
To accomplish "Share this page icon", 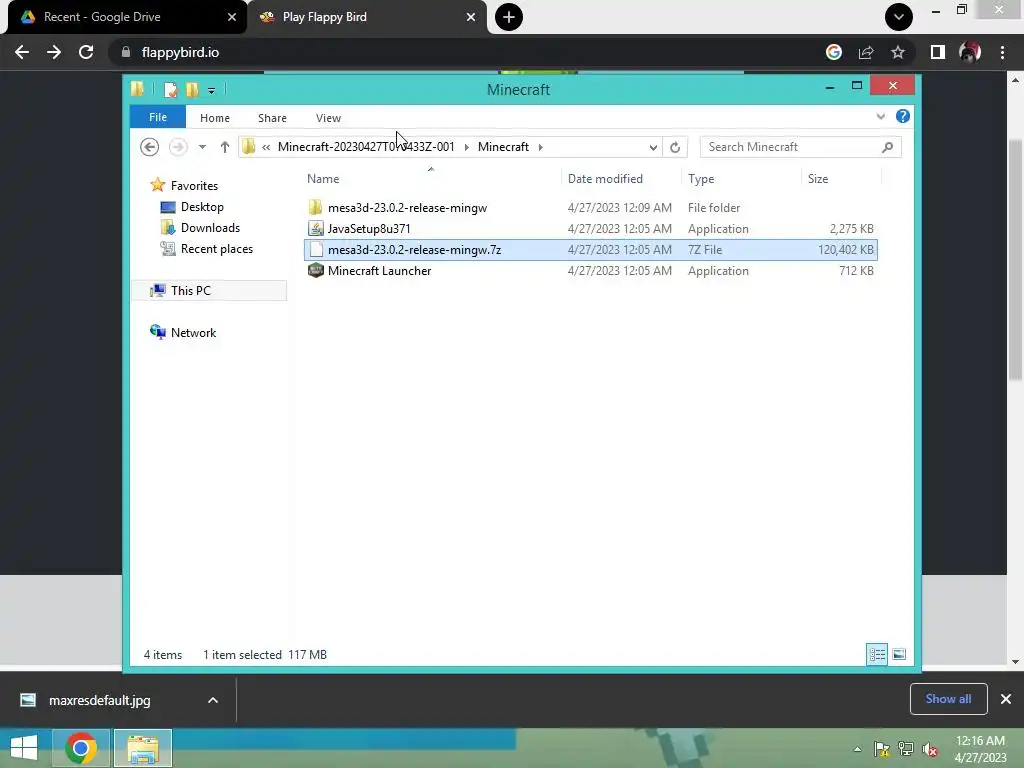I will pyautogui.click(x=866, y=52).
